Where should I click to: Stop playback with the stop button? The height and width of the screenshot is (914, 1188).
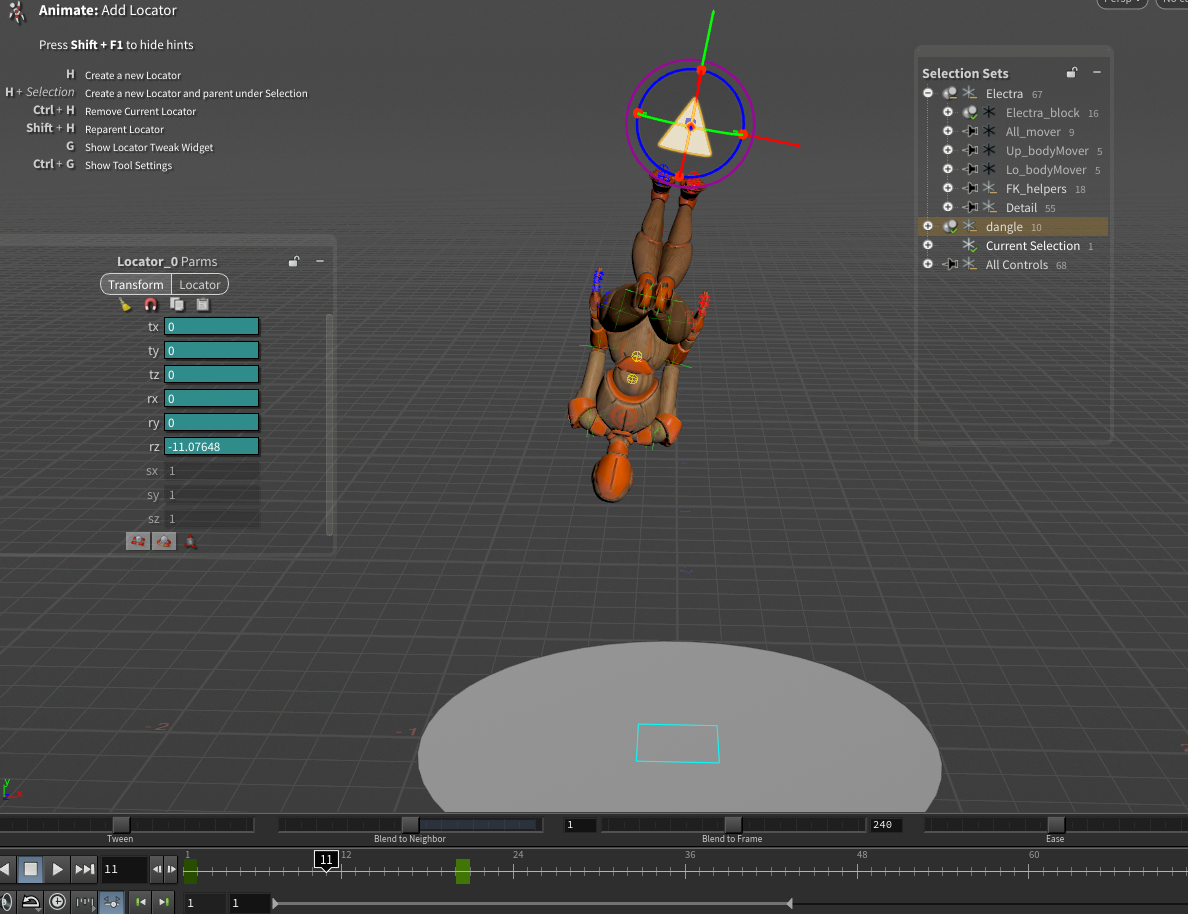click(x=30, y=869)
